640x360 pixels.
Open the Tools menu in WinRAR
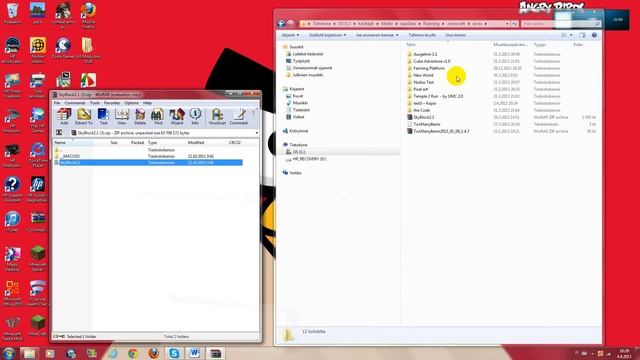pyautogui.click(x=95, y=103)
